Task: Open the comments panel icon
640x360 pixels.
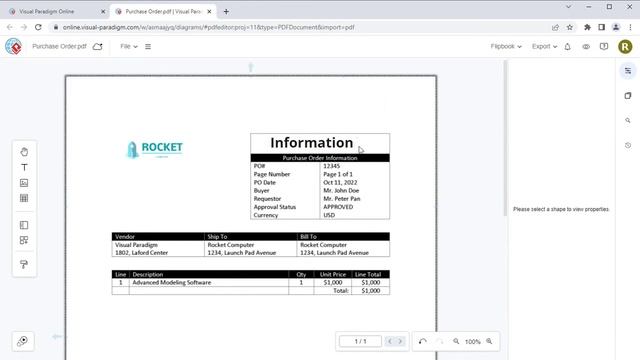Action: click(x=604, y=47)
